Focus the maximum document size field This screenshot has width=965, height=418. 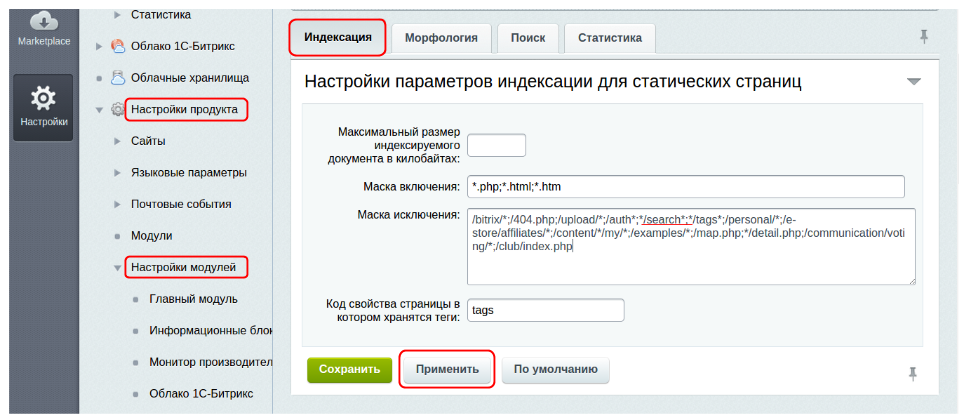pos(496,145)
